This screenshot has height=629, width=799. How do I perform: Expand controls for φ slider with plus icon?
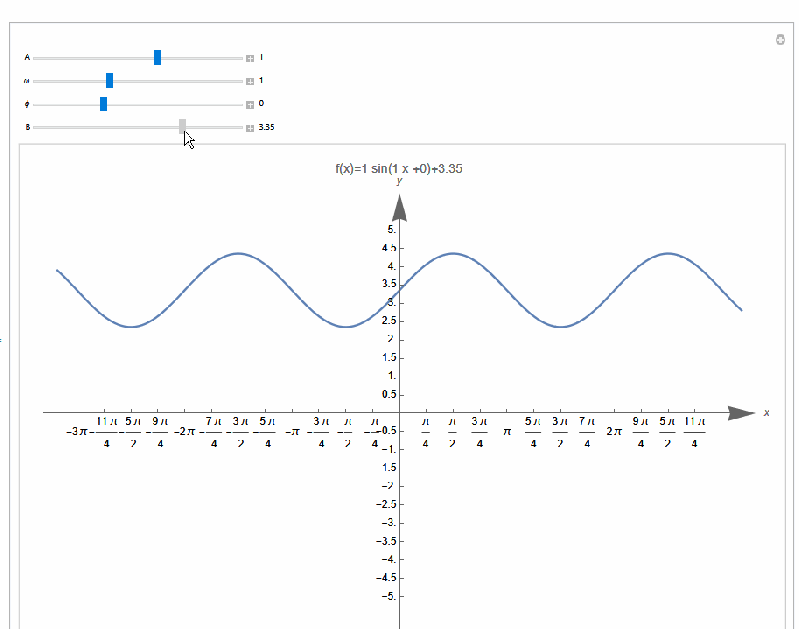click(250, 105)
